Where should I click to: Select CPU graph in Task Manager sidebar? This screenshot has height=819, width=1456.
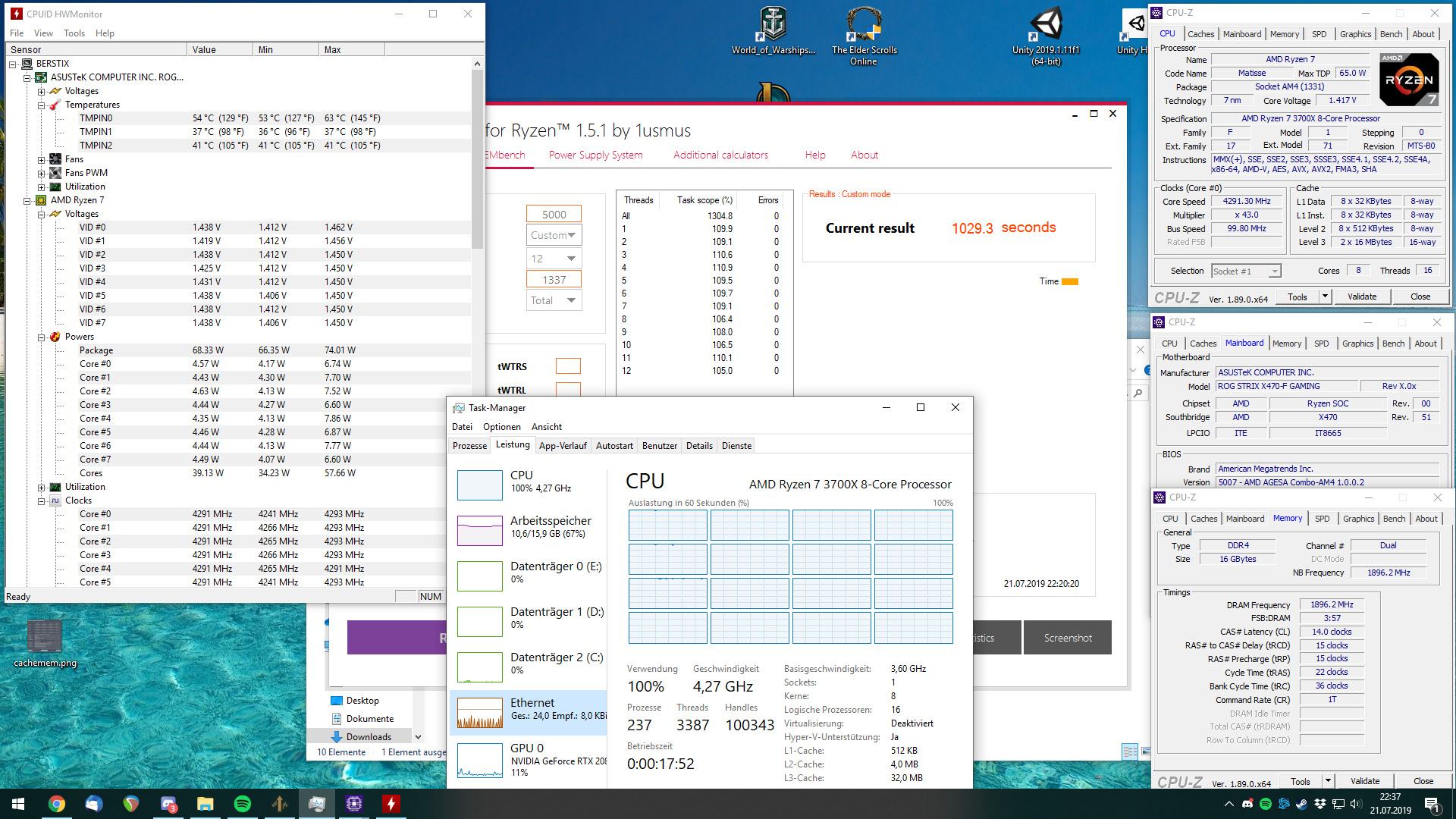(528, 485)
